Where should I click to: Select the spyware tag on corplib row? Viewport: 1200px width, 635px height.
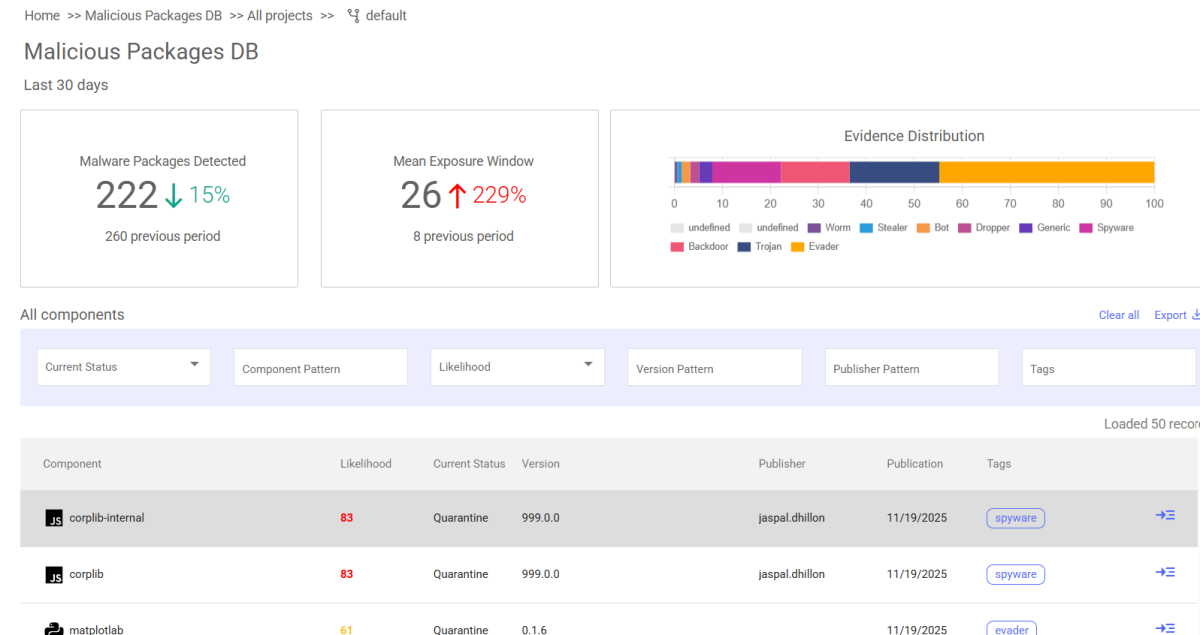click(1015, 575)
